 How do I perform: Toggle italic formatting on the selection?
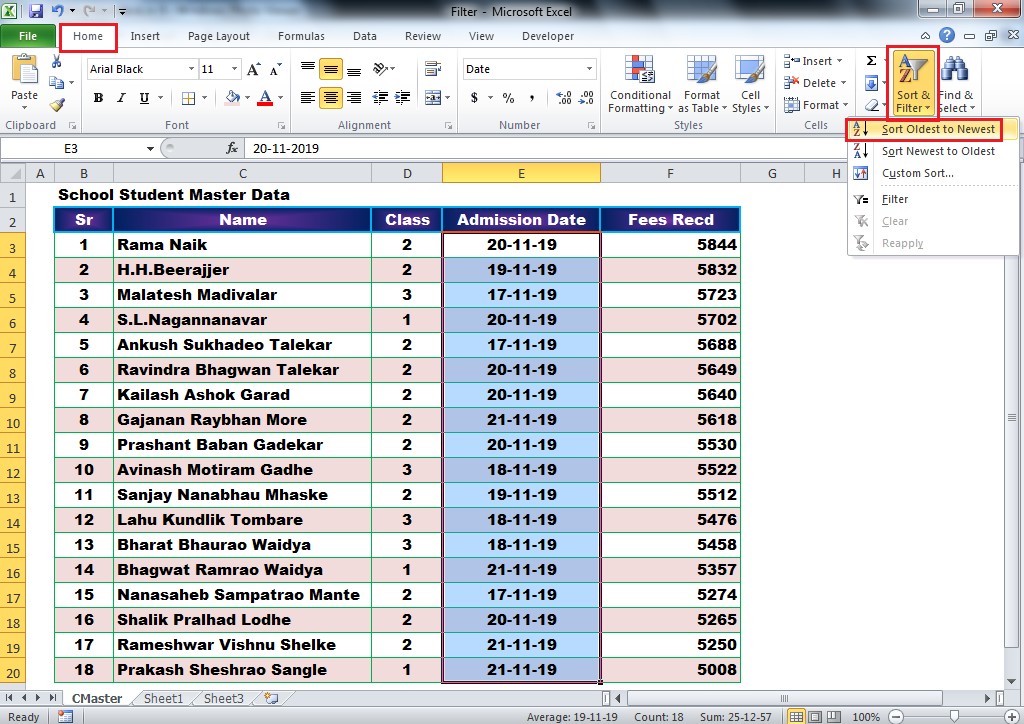coord(121,96)
